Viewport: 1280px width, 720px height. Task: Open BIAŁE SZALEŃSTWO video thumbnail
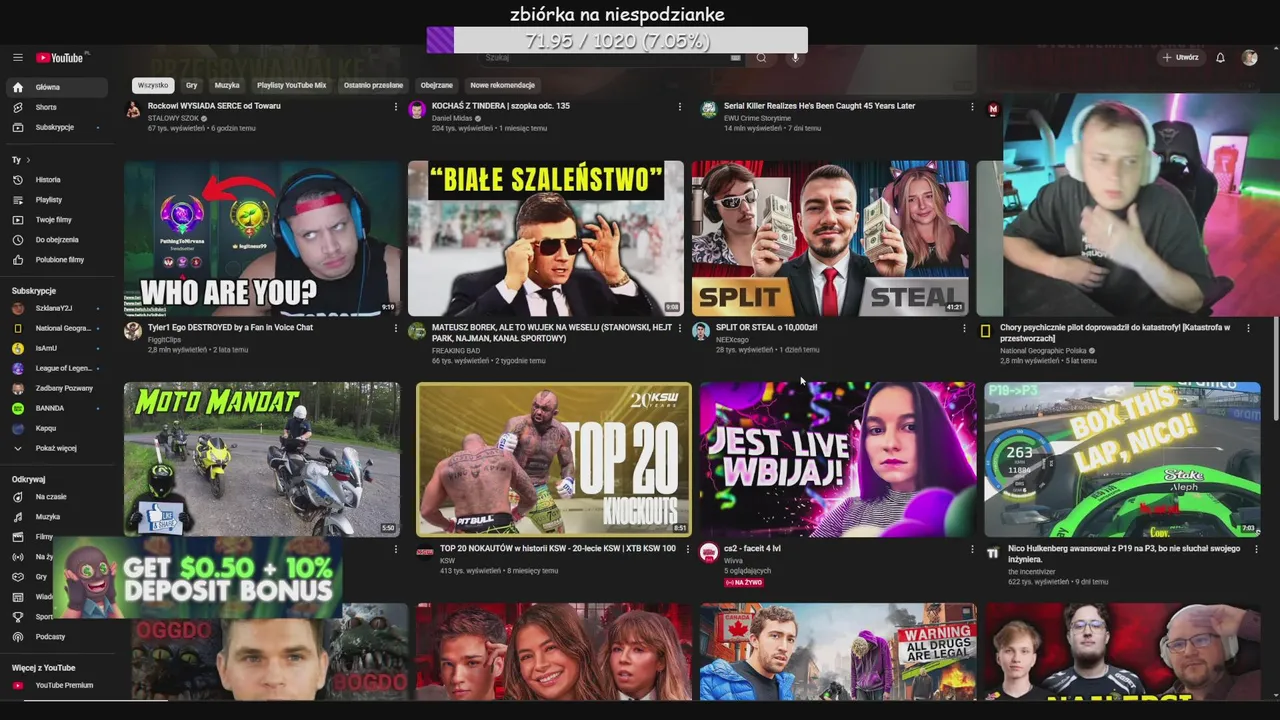(546, 238)
